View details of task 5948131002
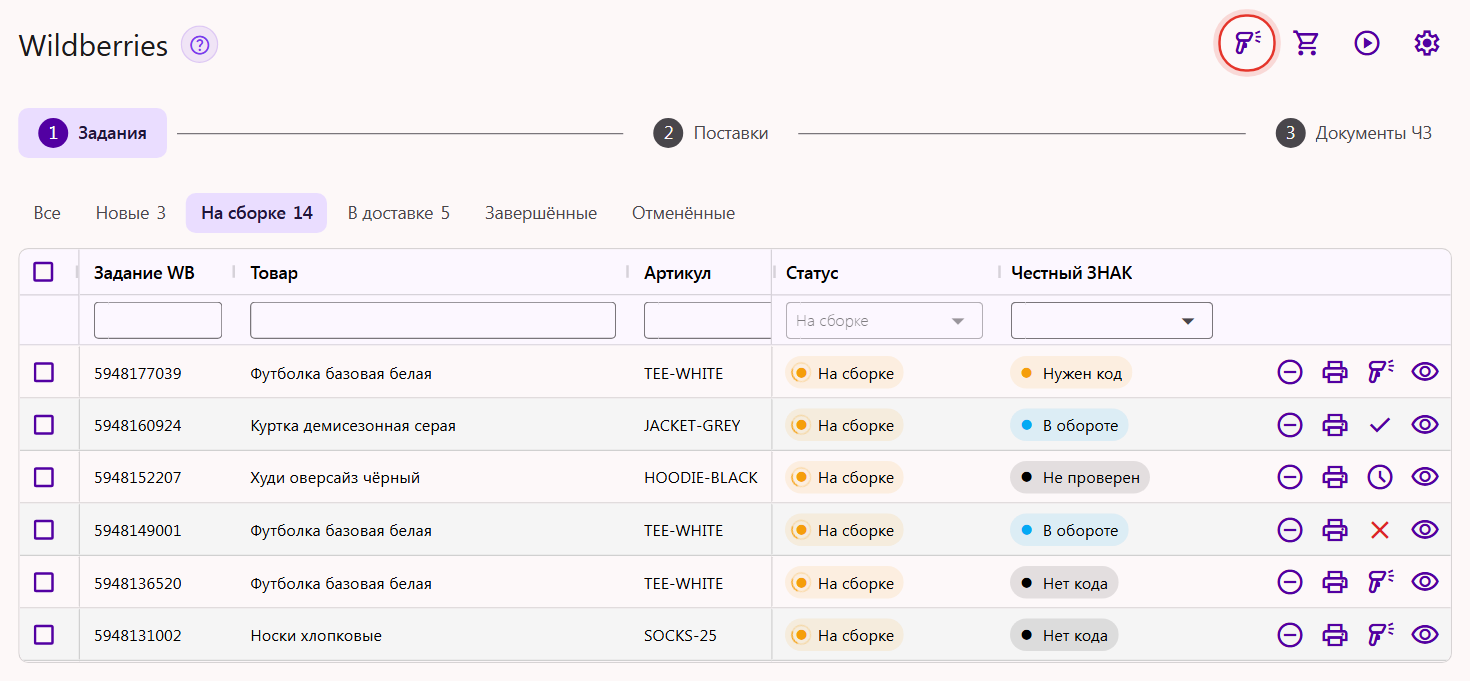Viewport: 1470px width, 681px height. pyautogui.click(x=1425, y=635)
